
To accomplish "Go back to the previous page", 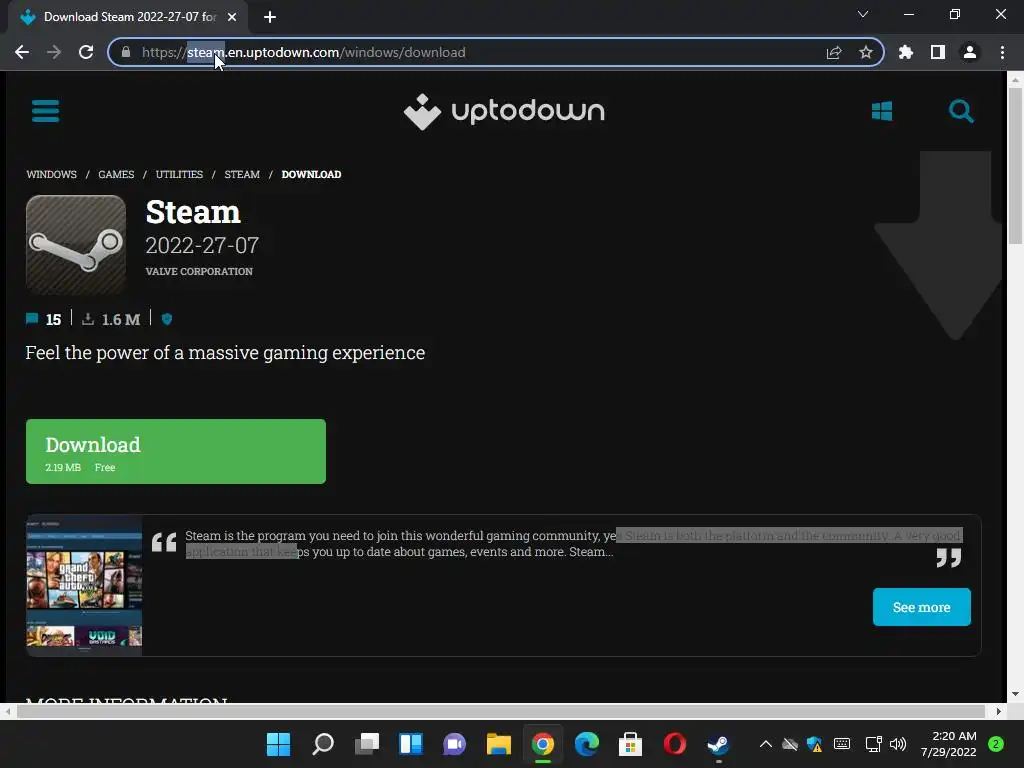I will 22,52.
